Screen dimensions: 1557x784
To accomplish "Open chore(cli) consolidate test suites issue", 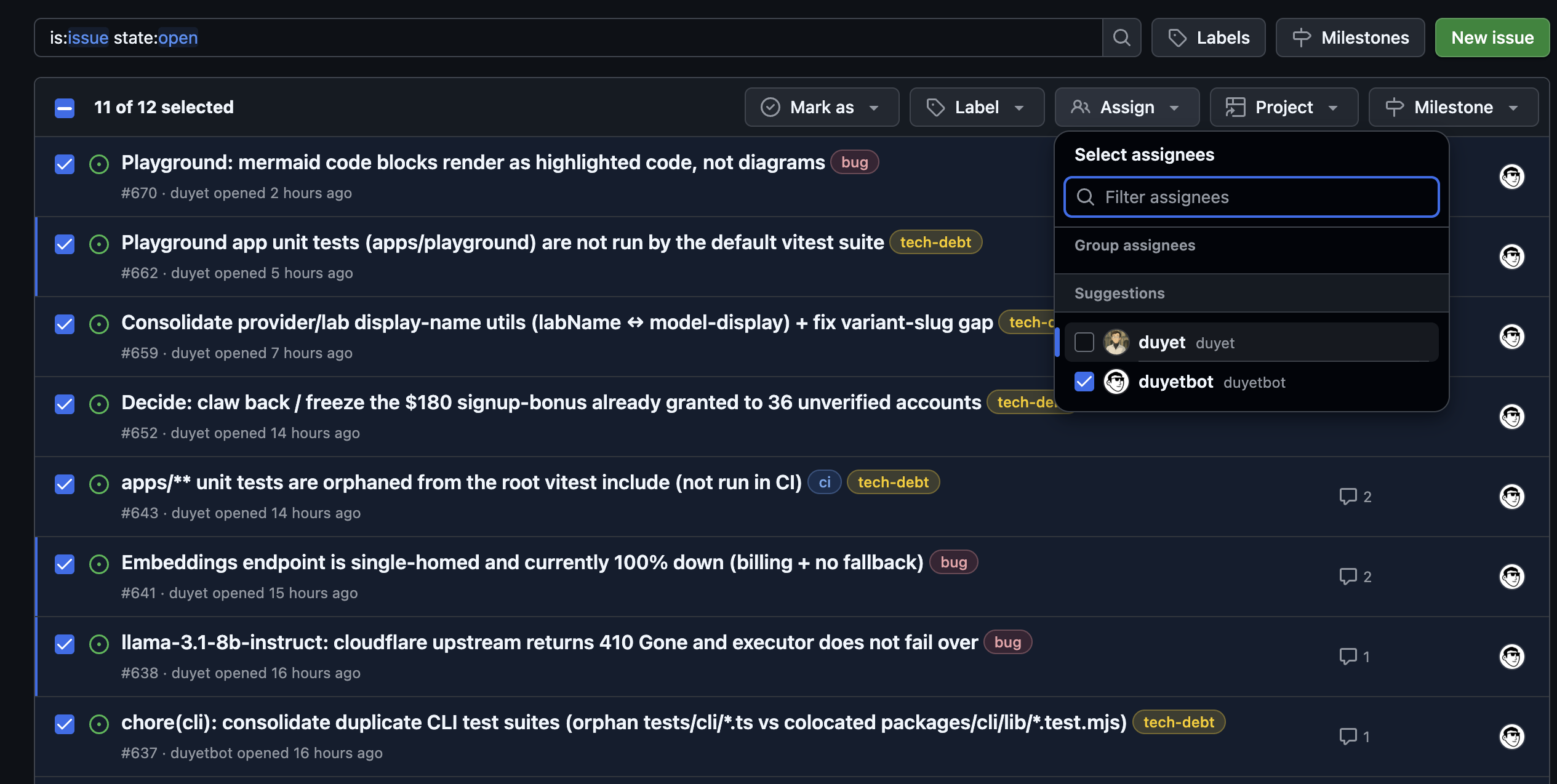I will point(623,722).
